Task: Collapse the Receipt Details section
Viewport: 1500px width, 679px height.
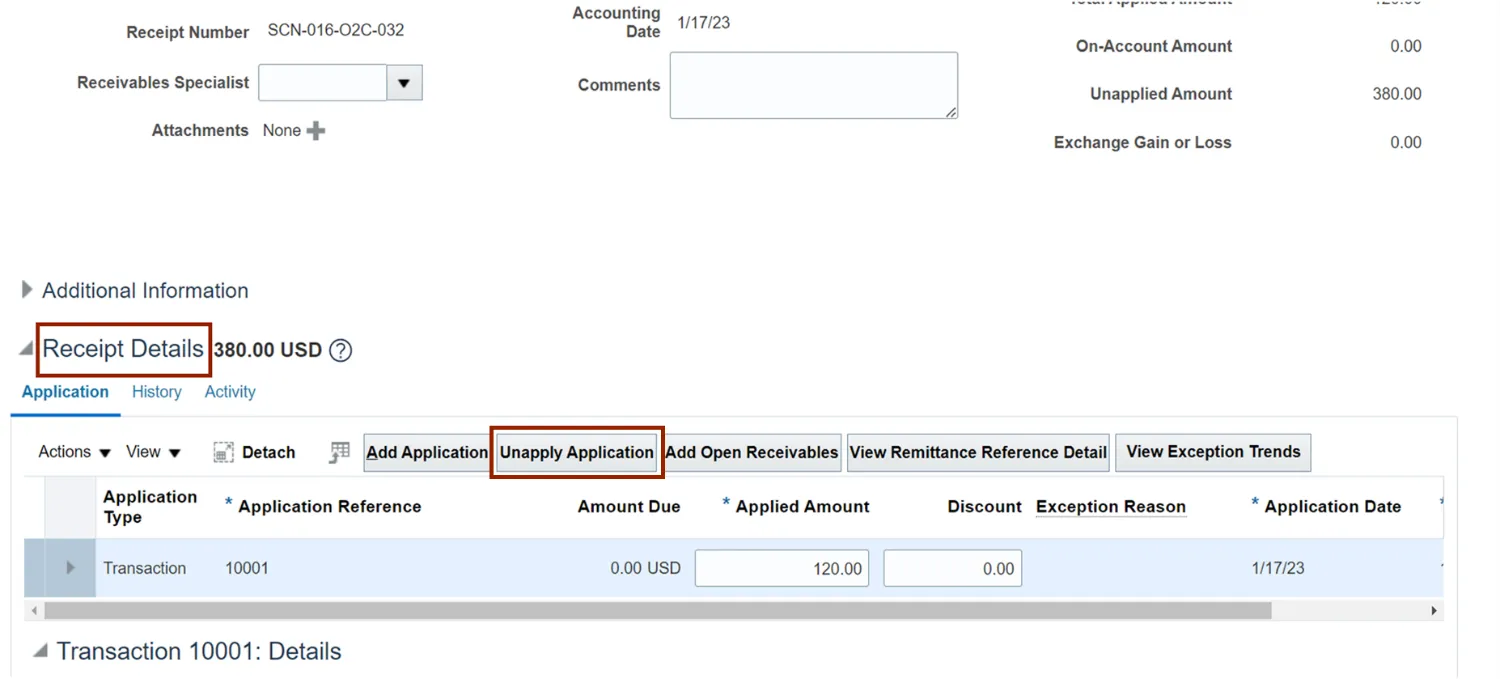Action: click(x=27, y=350)
